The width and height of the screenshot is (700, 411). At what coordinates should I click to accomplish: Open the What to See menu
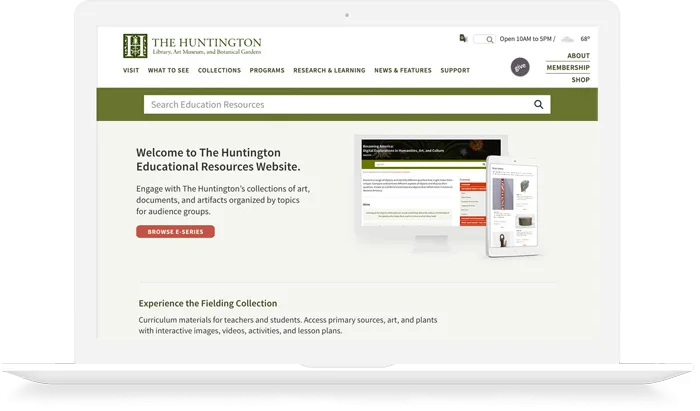pyautogui.click(x=168, y=71)
